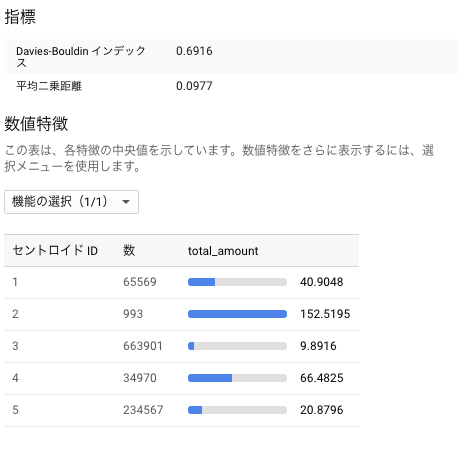Click the total_amount value 20.8796
Image resolution: width=458 pixels, height=453 pixels.
[322, 410]
